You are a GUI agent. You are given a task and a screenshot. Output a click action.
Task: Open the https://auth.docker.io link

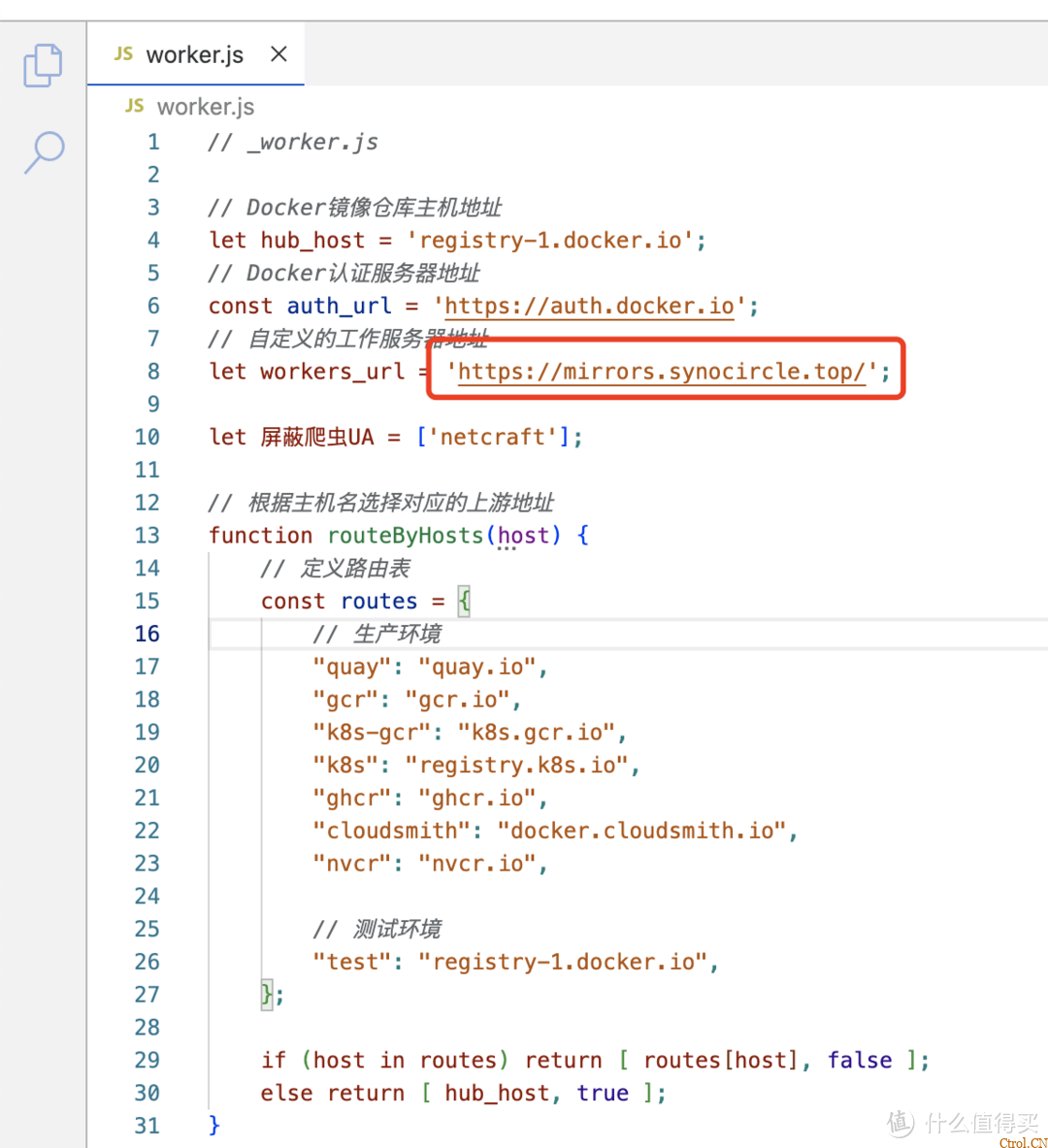(589, 306)
